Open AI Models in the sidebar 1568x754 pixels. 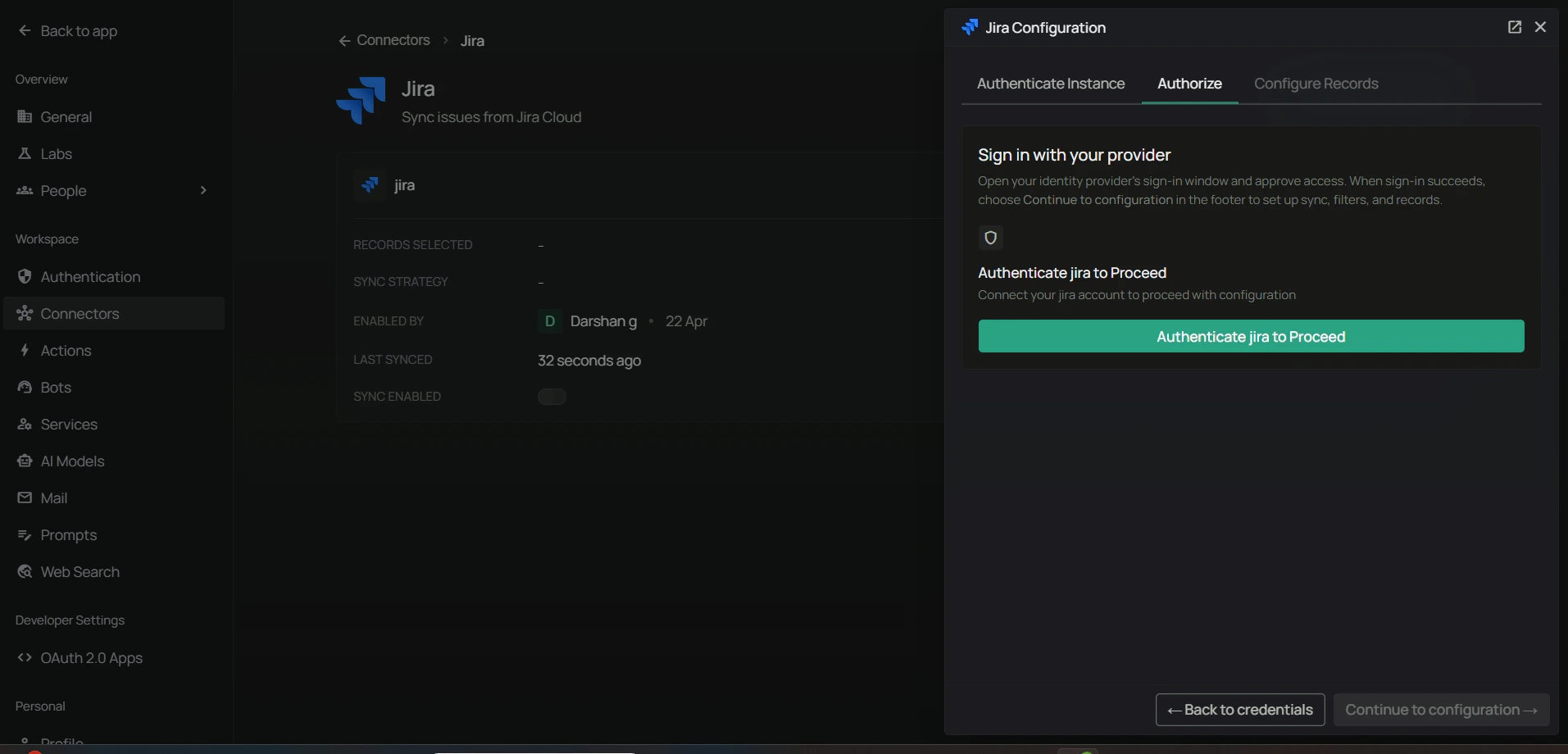[x=114, y=461]
